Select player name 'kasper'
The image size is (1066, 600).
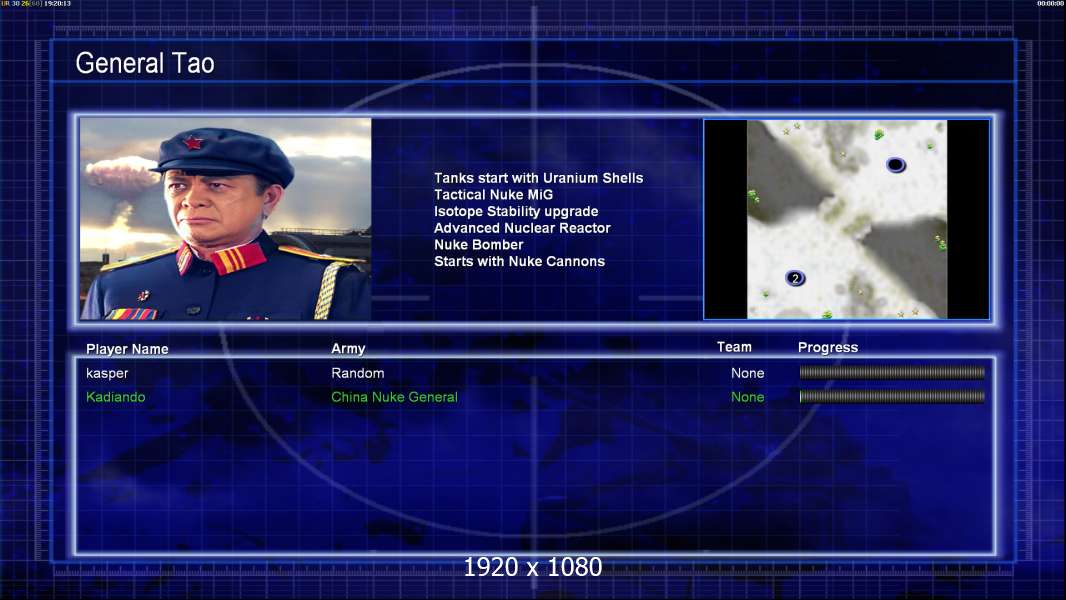[107, 373]
